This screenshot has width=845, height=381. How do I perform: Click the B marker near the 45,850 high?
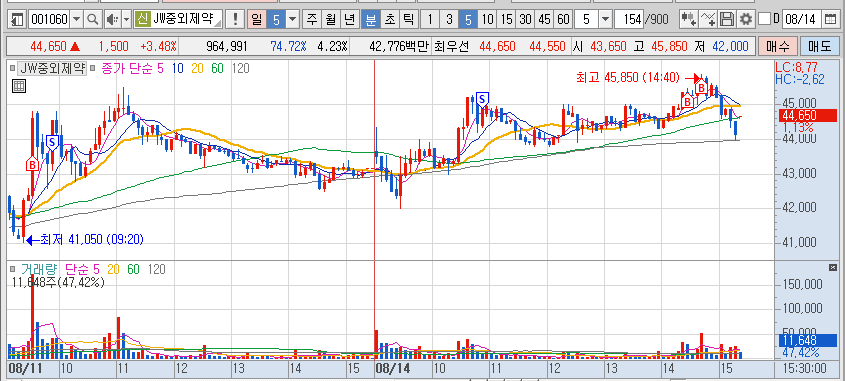point(701,87)
